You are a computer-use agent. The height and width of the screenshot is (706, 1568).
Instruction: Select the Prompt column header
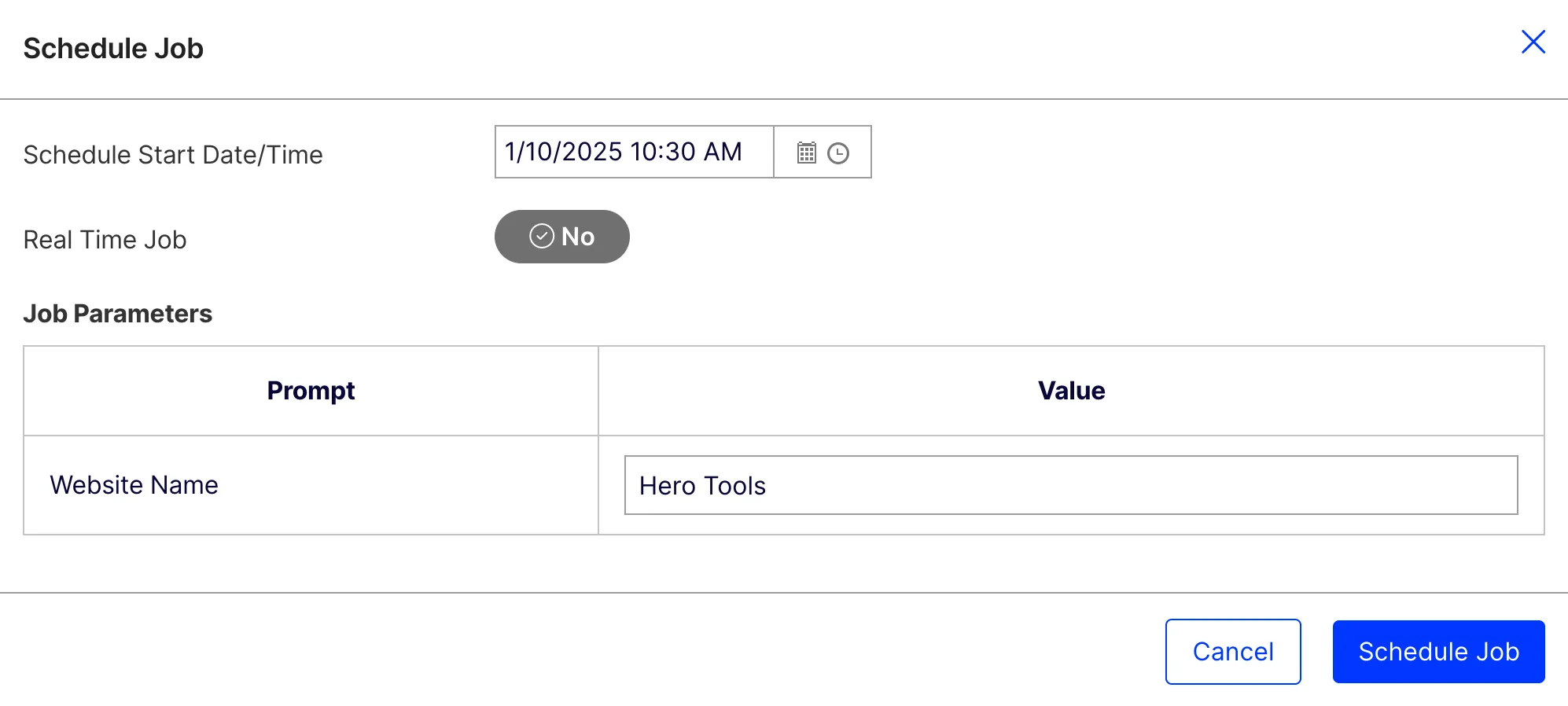[x=311, y=391]
